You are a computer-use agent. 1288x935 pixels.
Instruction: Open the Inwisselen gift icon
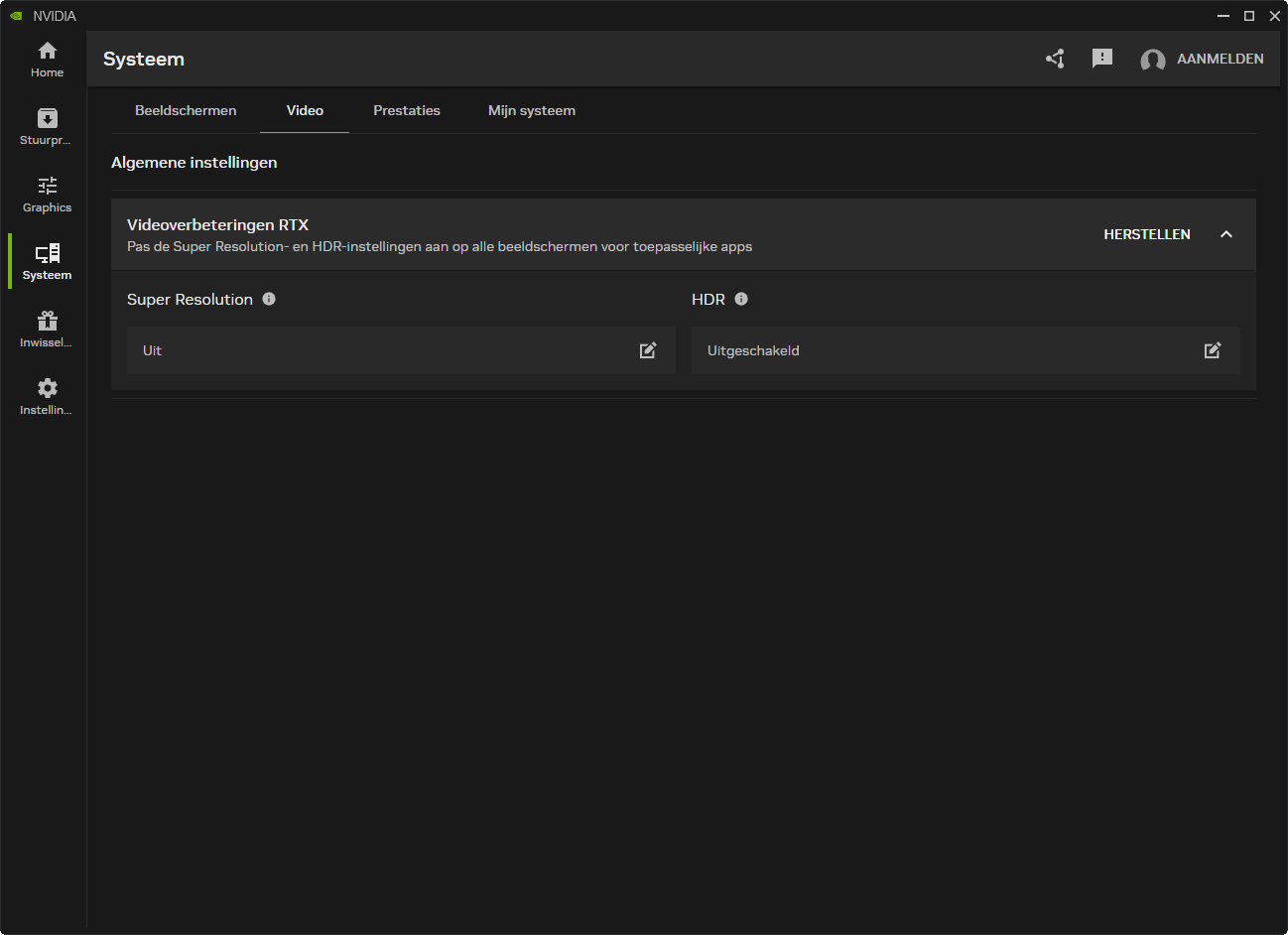[47, 330]
